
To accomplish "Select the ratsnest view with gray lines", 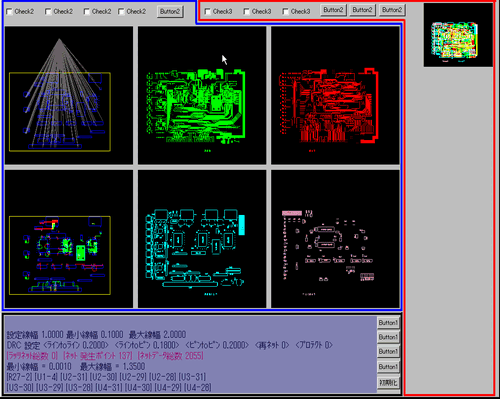I will (69, 95).
